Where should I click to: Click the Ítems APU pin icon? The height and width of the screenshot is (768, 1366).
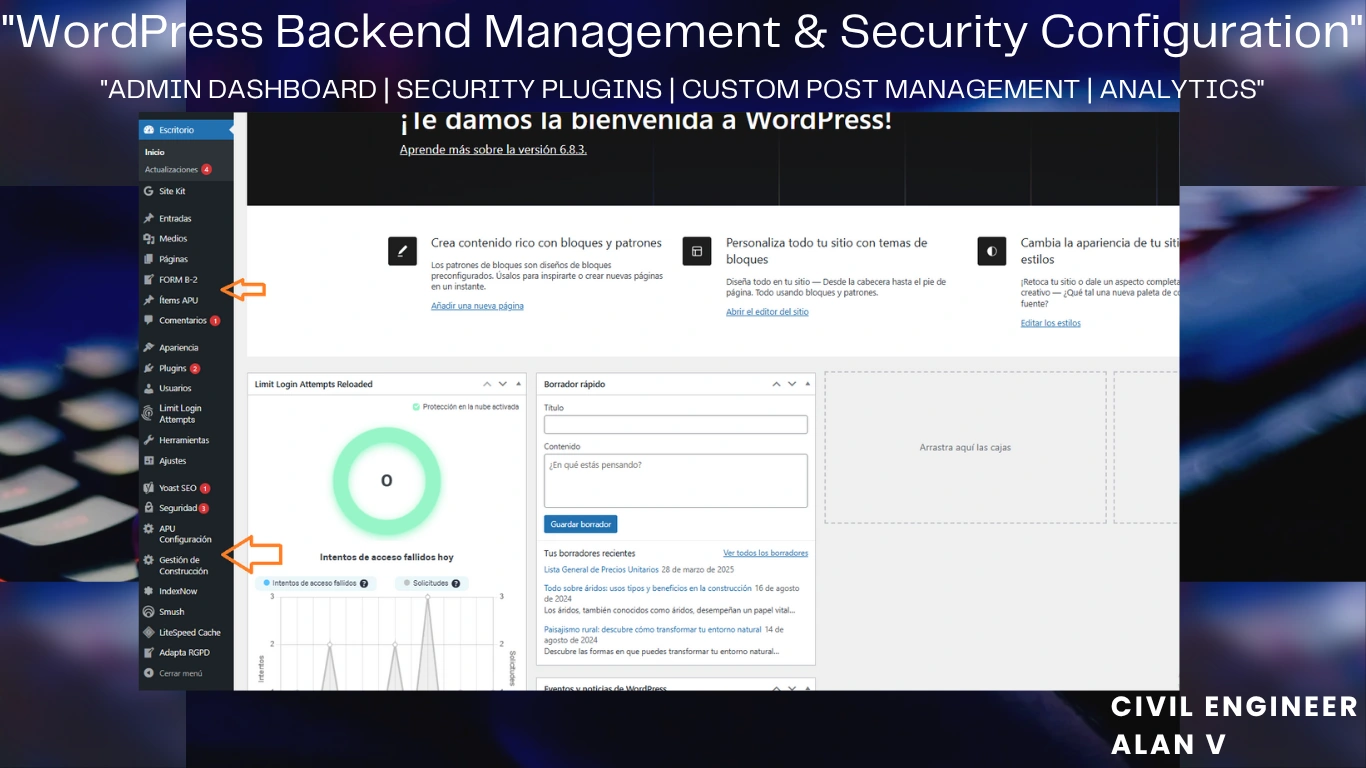click(x=149, y=300)
